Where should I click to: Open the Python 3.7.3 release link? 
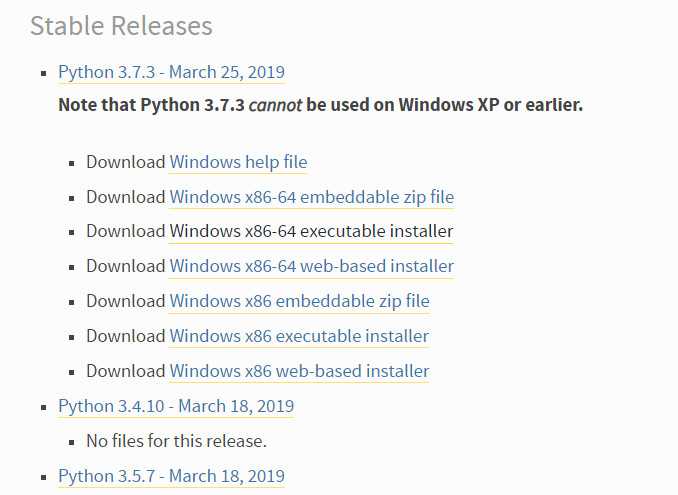[x=171, y=72]
